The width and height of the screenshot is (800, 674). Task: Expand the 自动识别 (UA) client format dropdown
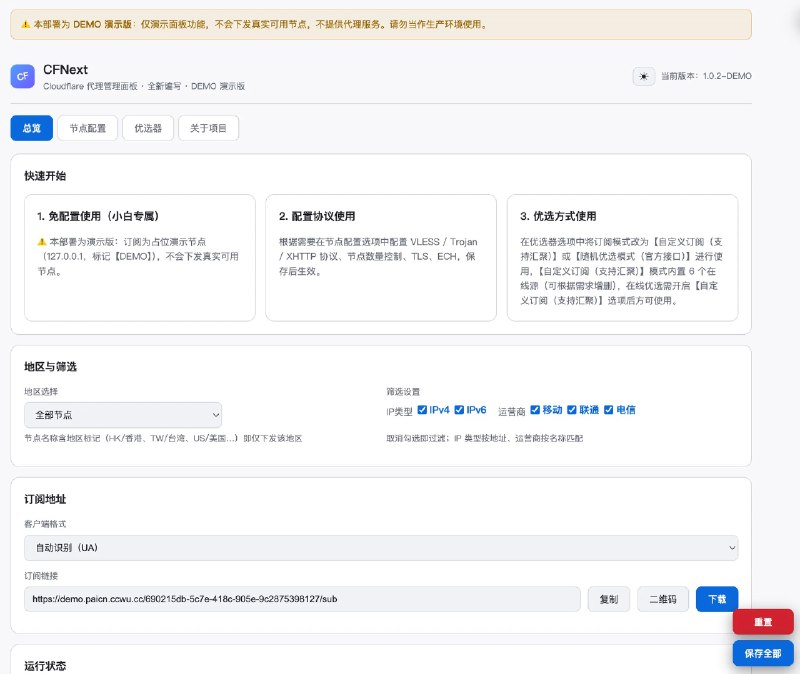(381, 547)
